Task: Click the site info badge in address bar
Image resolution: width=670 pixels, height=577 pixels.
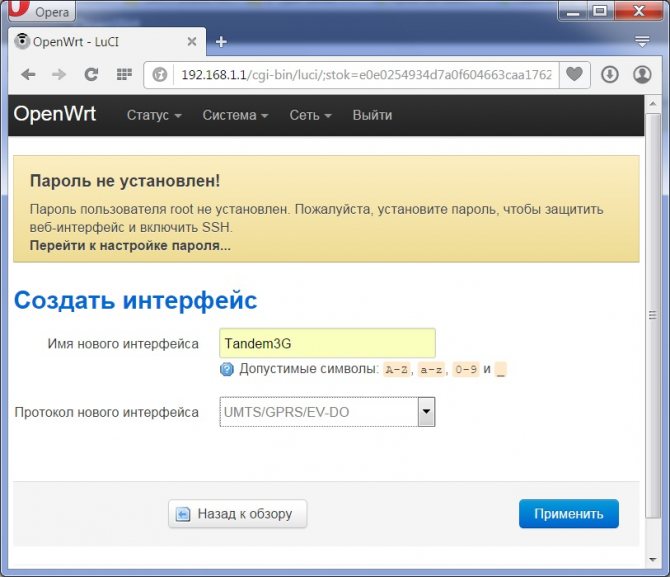Action: [160, 75]
